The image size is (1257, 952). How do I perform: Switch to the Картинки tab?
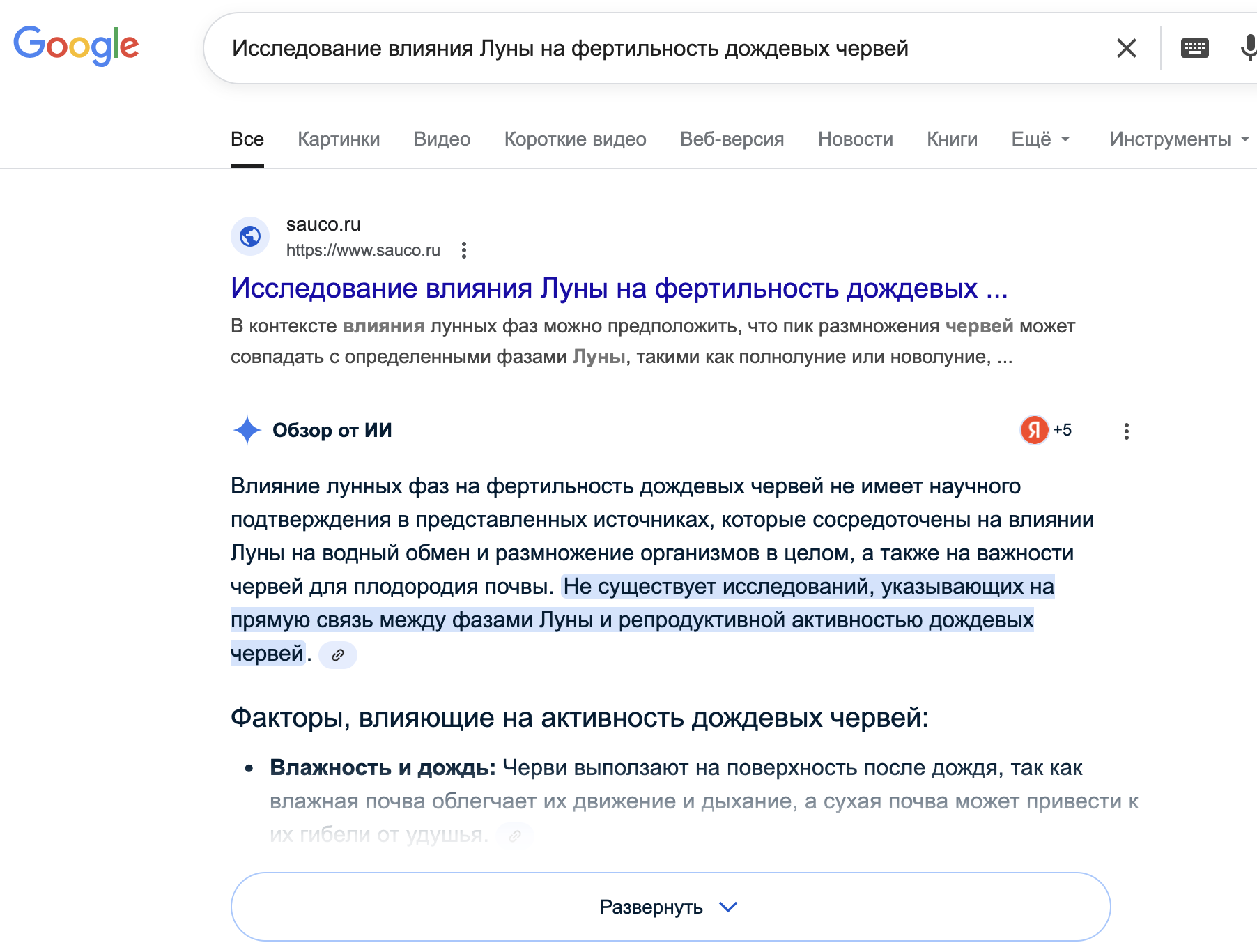[339, 139]
